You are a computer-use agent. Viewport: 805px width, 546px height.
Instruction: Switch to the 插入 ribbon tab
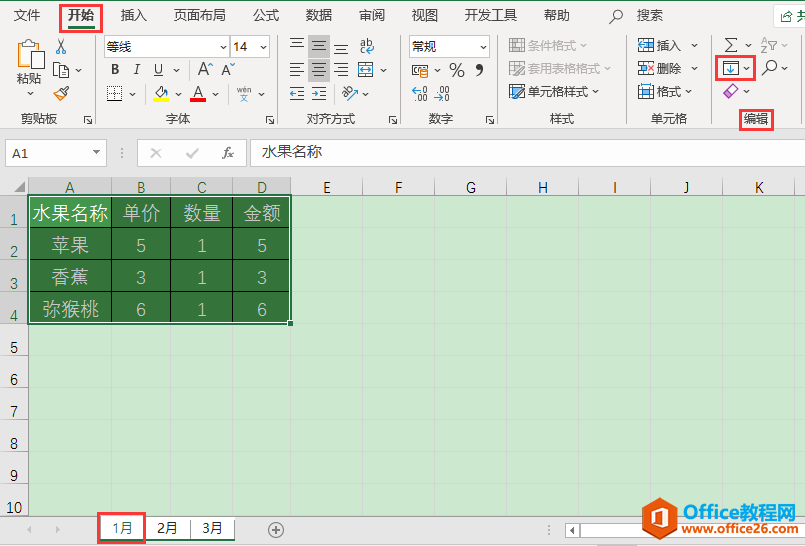[x=133, y=16]
